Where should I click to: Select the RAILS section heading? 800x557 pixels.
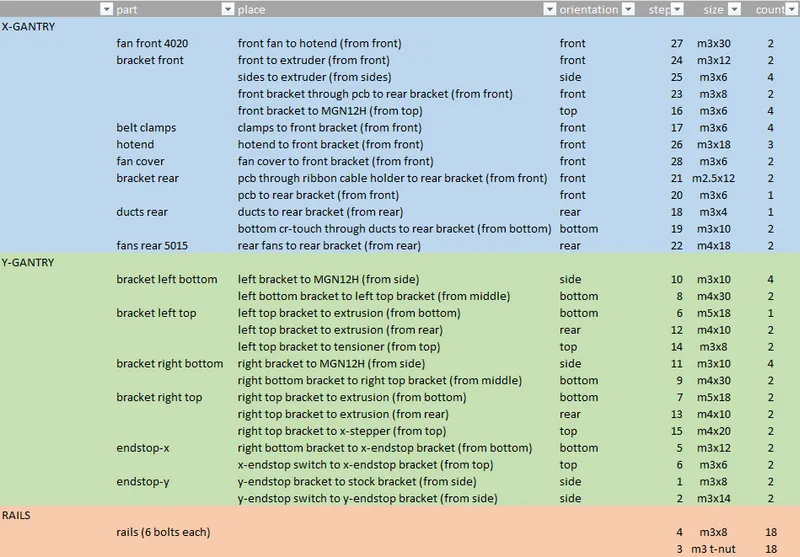[x=16, y=515]
